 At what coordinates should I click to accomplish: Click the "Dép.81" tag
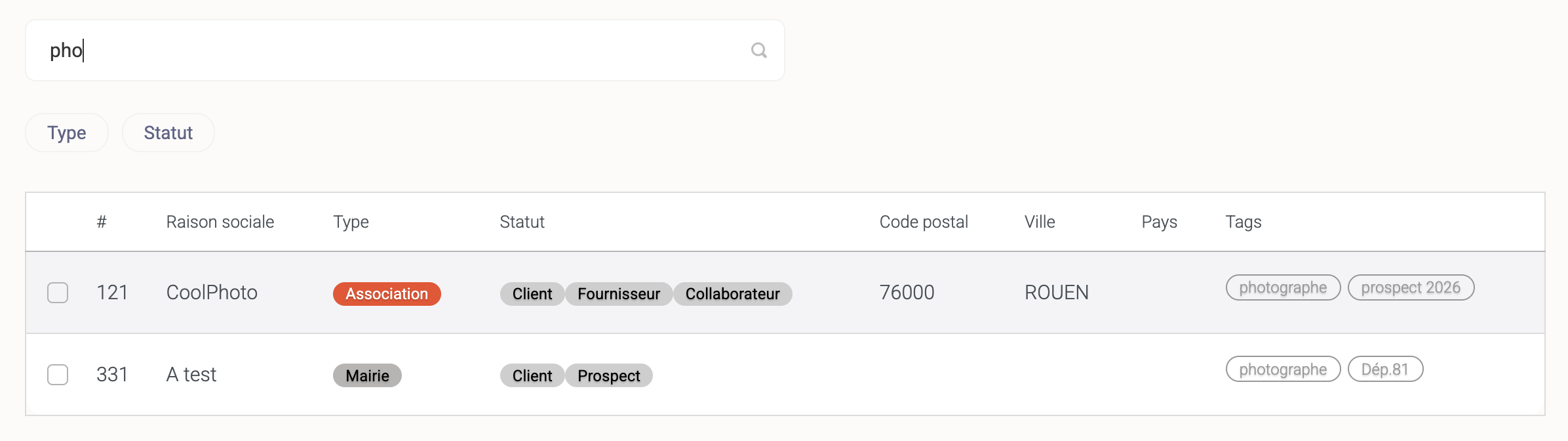pyautogui.click(x=1385, y=369)
